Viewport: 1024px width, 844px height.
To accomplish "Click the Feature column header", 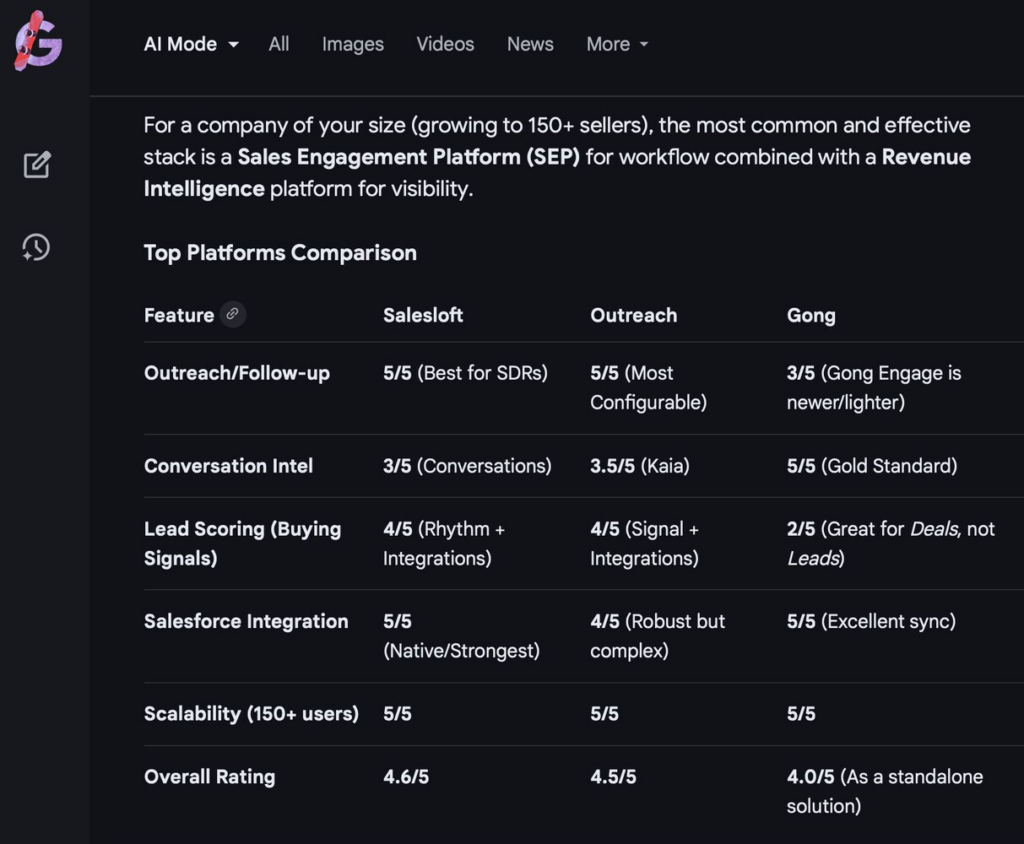I will (179, 315).
